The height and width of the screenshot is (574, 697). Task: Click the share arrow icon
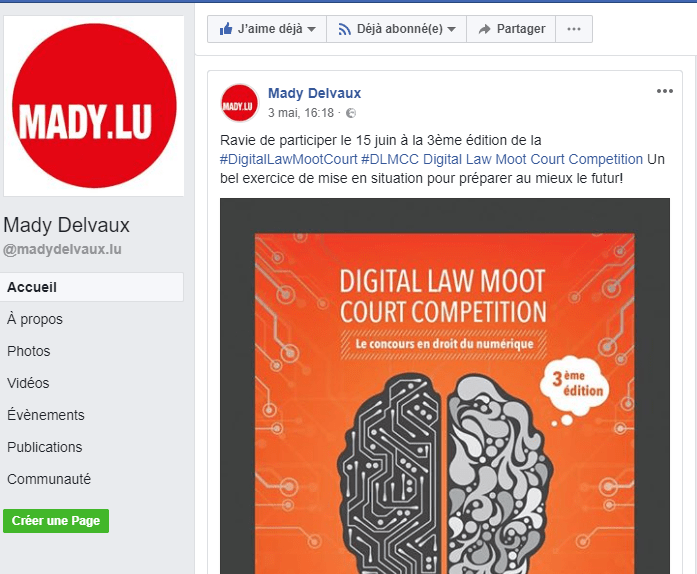tap(485, 29)
